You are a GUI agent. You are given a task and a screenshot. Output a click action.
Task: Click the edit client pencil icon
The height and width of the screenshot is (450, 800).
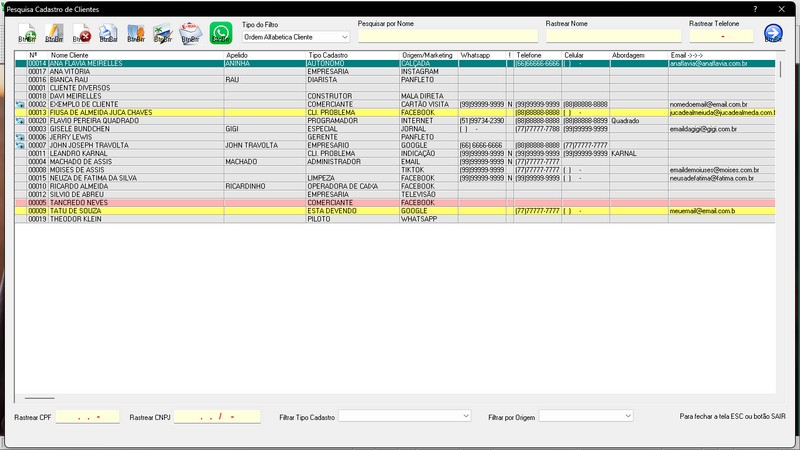(x=54, y=33)
